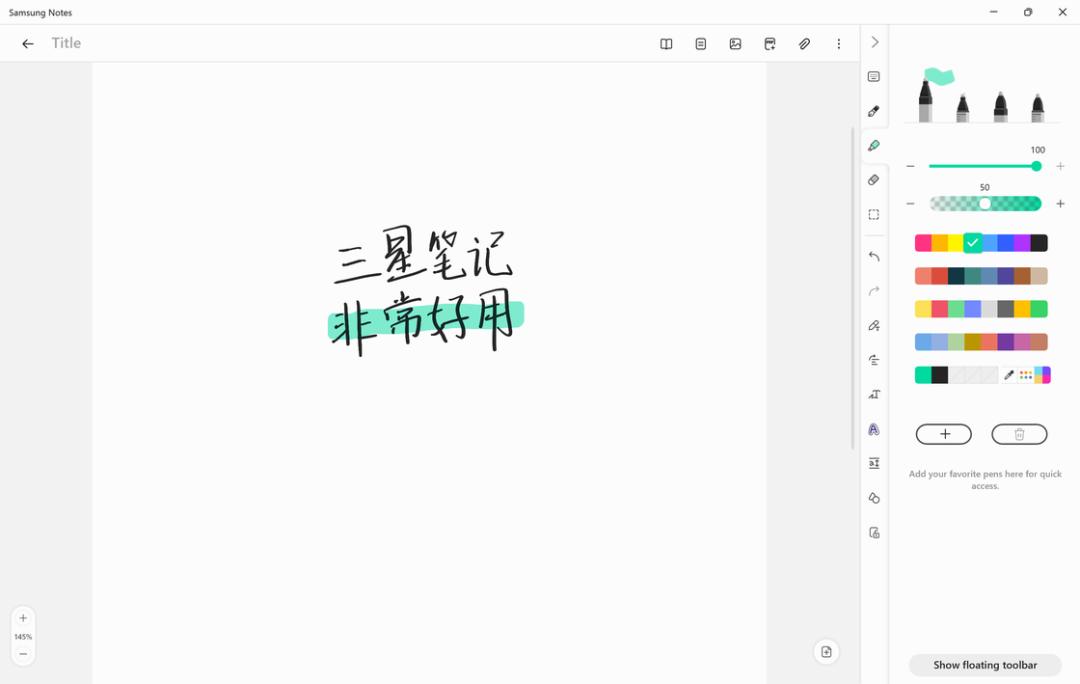Pick the purple swatch in first palette row
Image resolution: width=1080 pixels, height=684 pixels.
pos(1022,242)
